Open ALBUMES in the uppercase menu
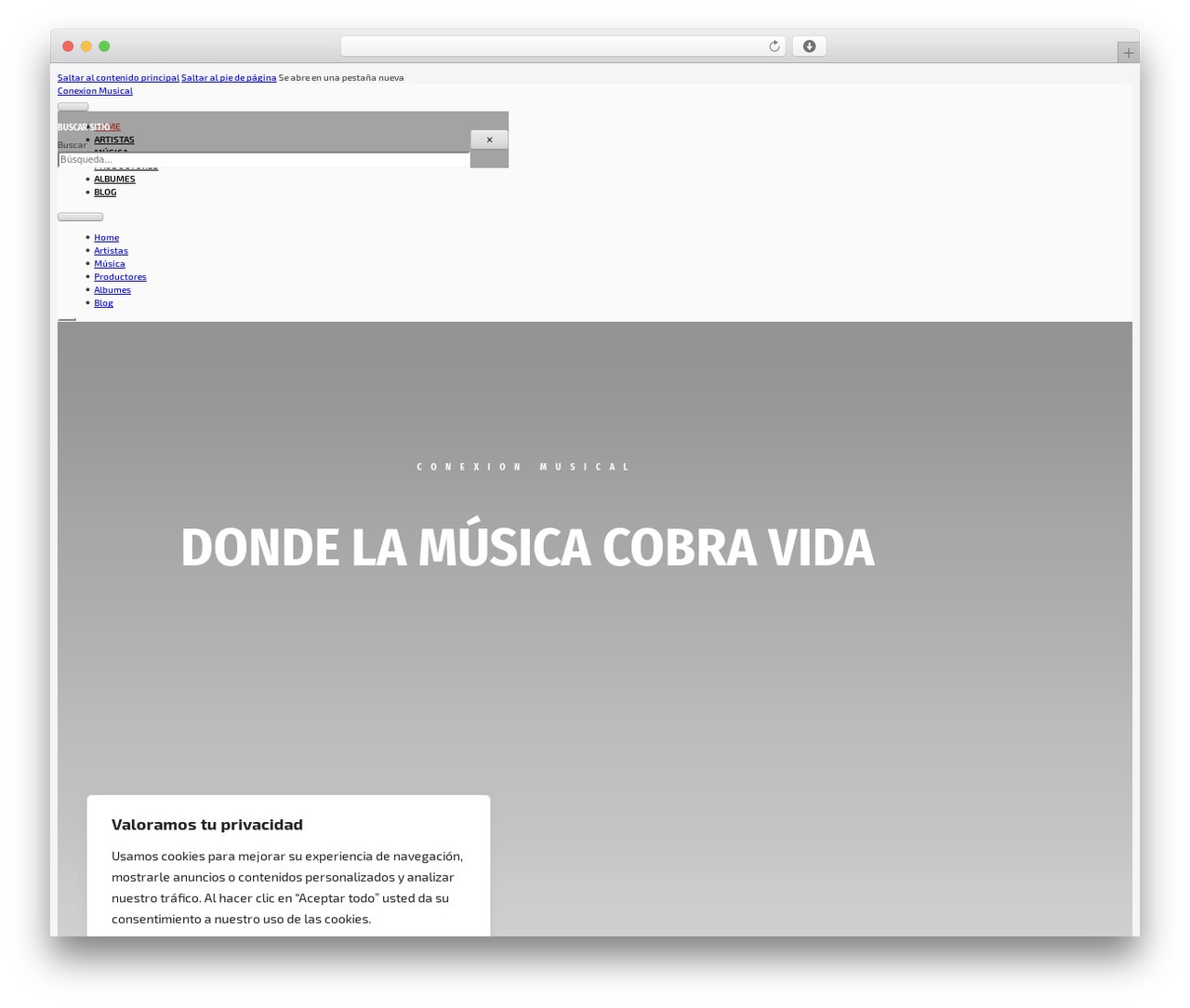The width and height of the screenshot is (1190, 1008). tap(114, 179)
